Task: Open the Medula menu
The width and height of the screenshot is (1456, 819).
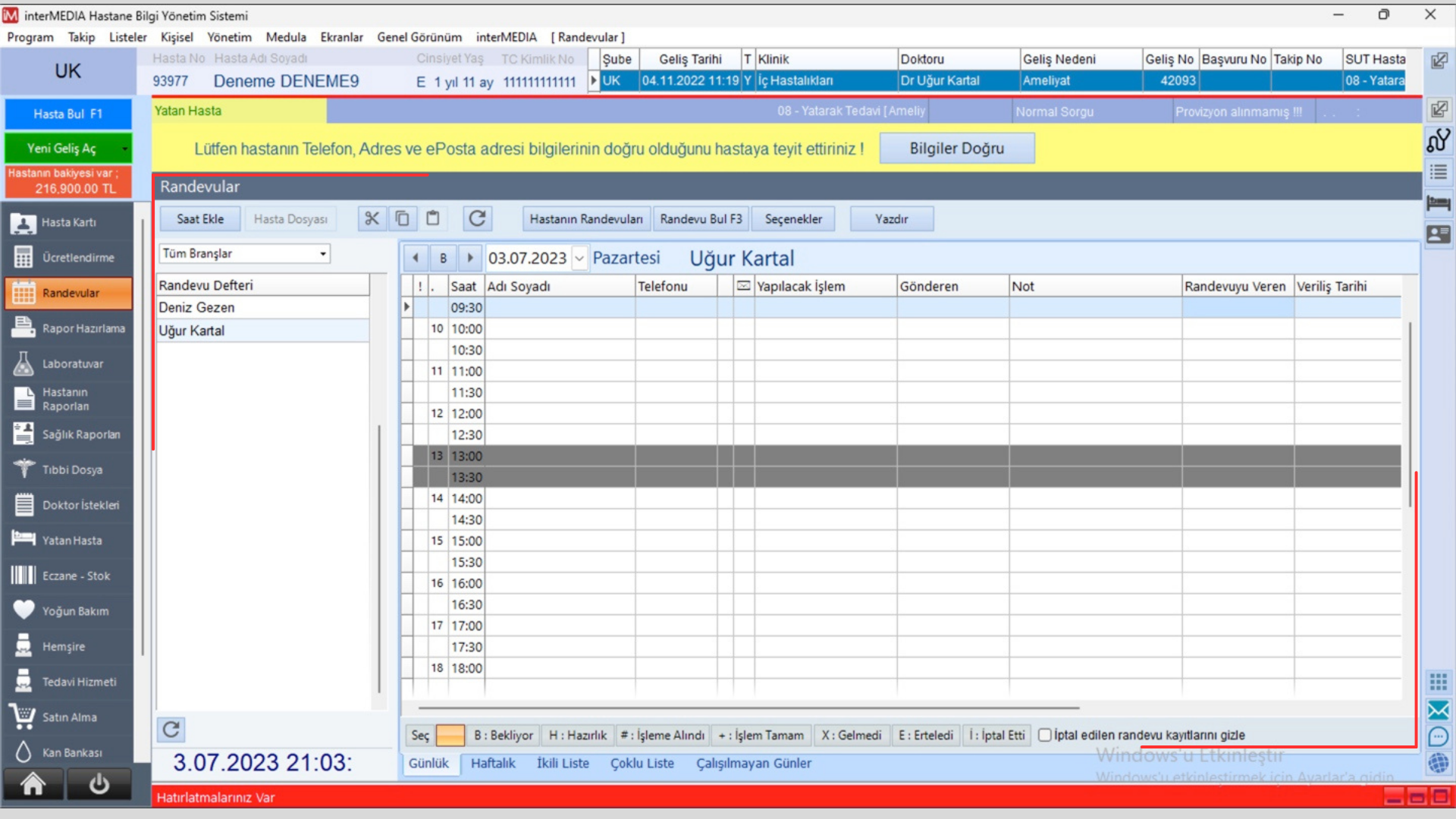Action: tap(286, 37)
